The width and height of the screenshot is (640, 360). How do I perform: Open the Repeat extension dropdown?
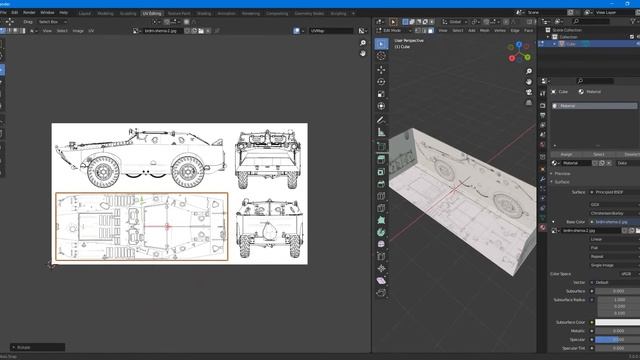point(614,256)
